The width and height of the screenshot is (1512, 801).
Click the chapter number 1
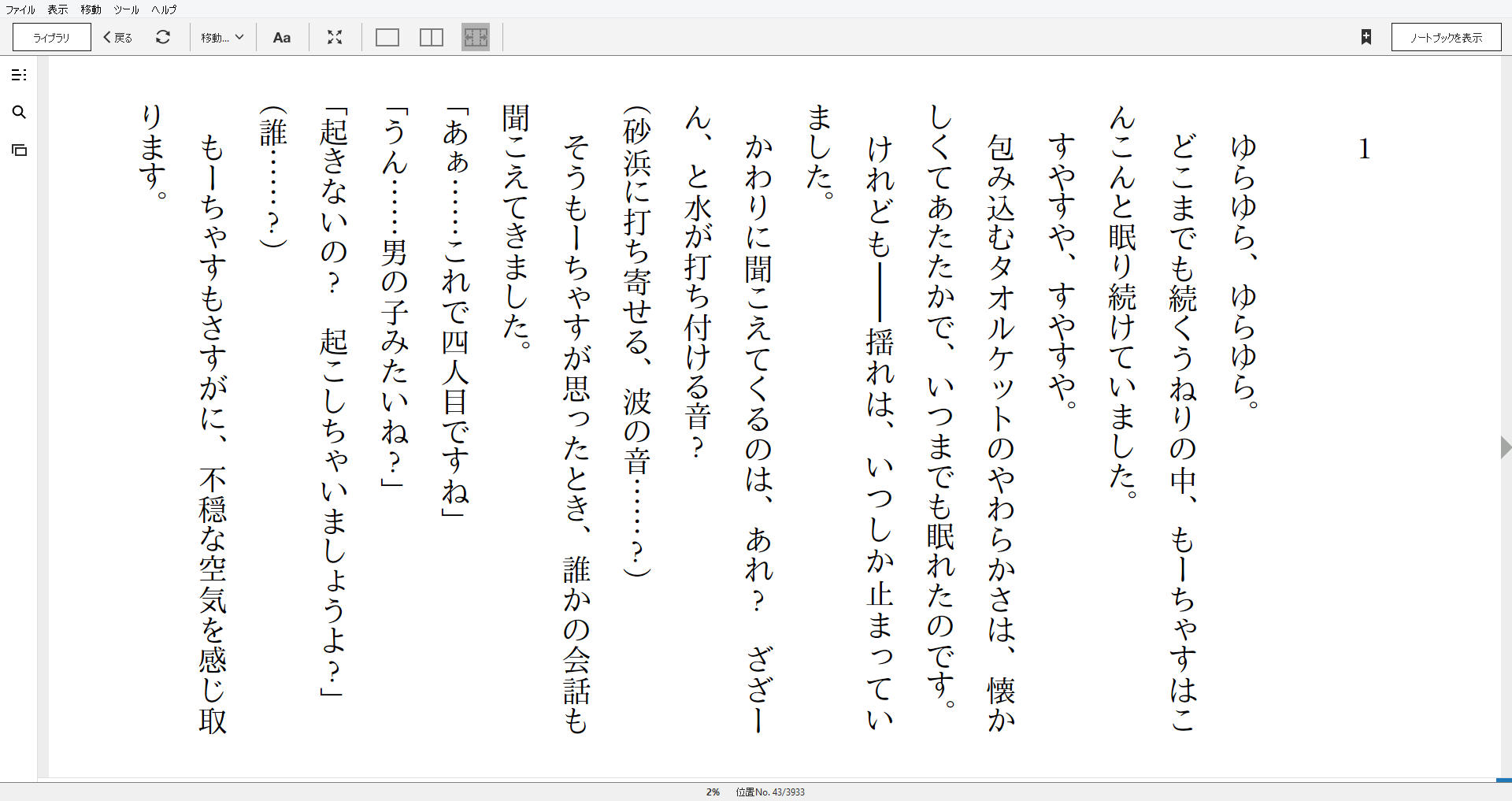pyautogui.click(x=1364, y=149)
